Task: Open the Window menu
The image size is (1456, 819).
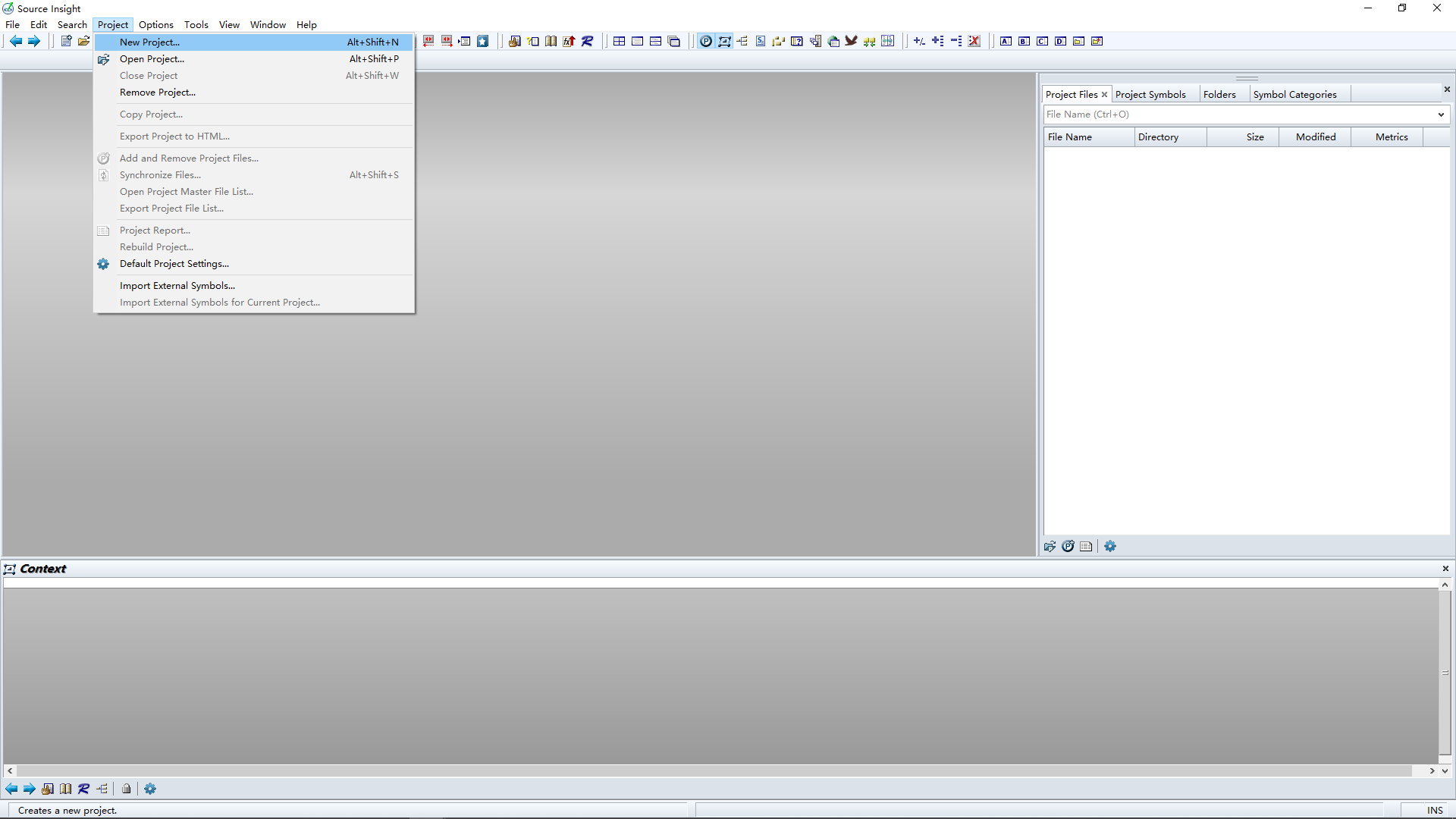Action: pos(268,25)
